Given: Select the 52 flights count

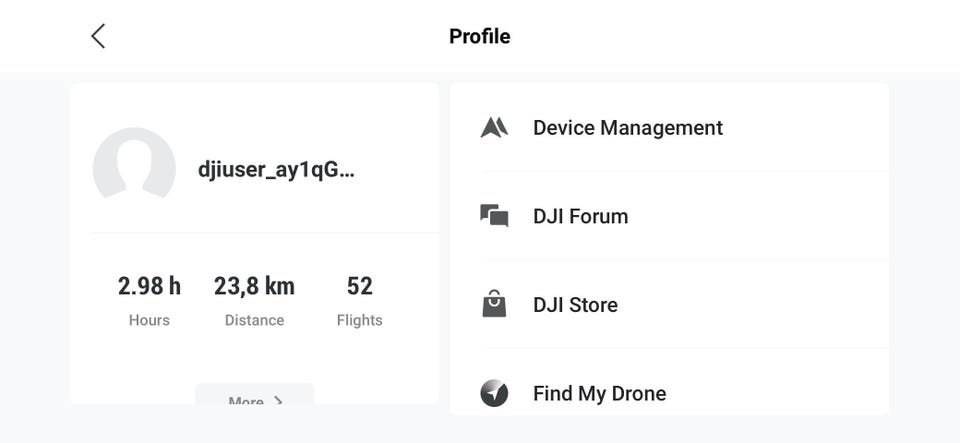Looking at the screenshot, I should click(x=359, y=286).
